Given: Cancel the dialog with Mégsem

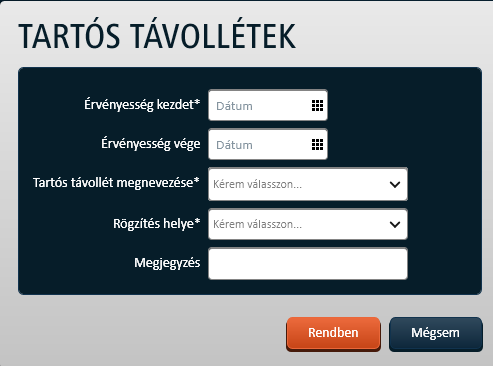Looking at the screenshot, I should (435, 334).
